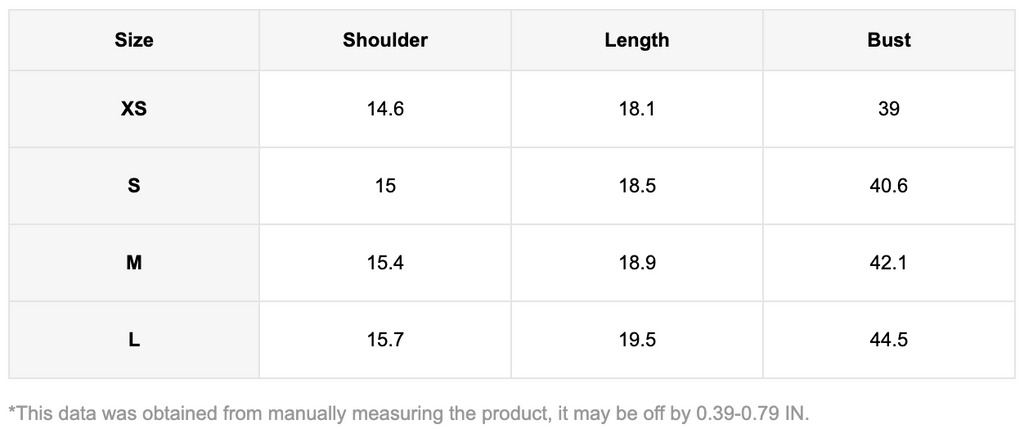1024x429 pixels.
Task: Select XS length value 18.1
Action: point(637,109)
